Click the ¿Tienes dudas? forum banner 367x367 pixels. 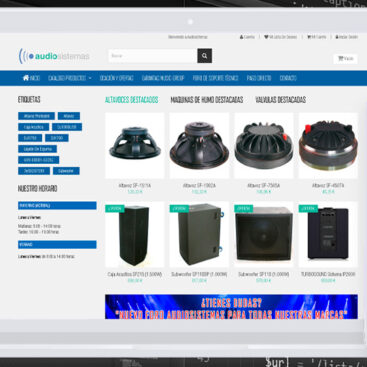click(231, 307)
